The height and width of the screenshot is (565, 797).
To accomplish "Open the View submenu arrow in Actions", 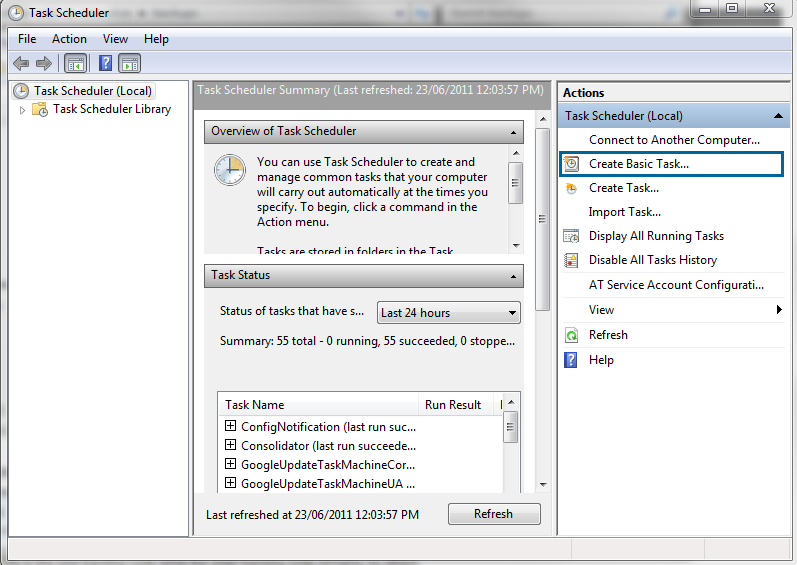I will (779, 309).
